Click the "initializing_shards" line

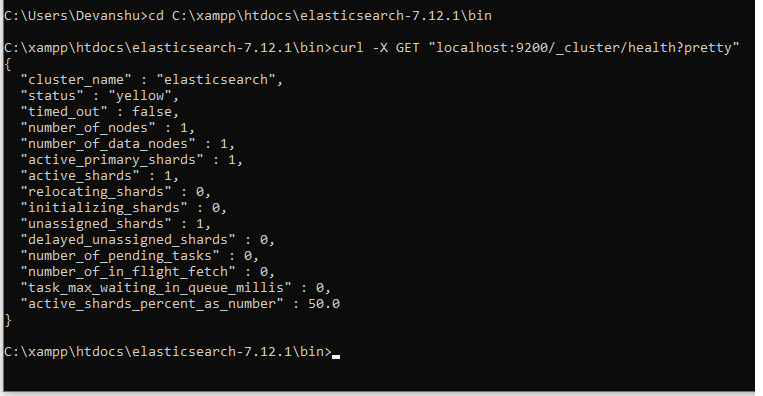pyautogui.click(x=124, y=208)
